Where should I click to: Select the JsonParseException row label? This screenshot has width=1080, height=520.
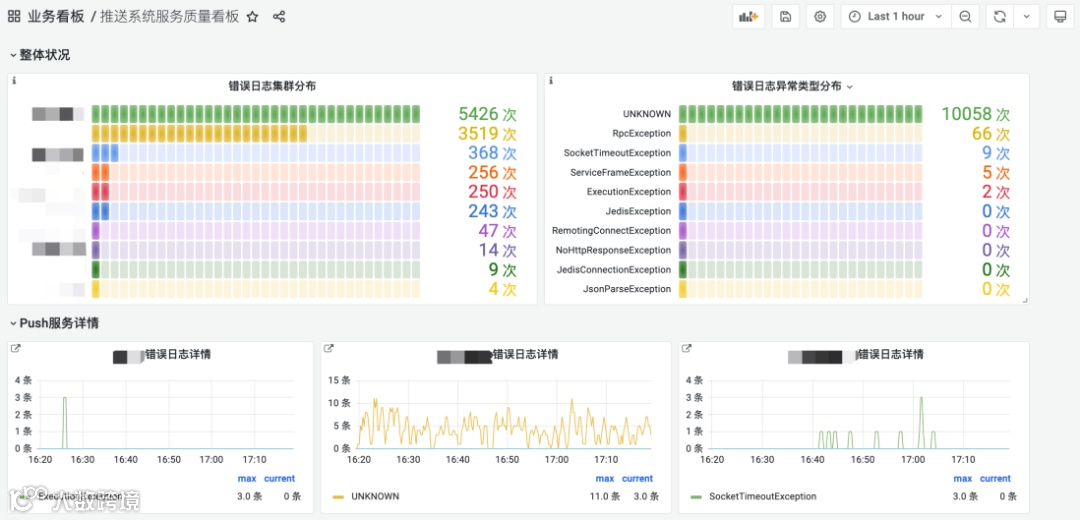coord(627,289)
